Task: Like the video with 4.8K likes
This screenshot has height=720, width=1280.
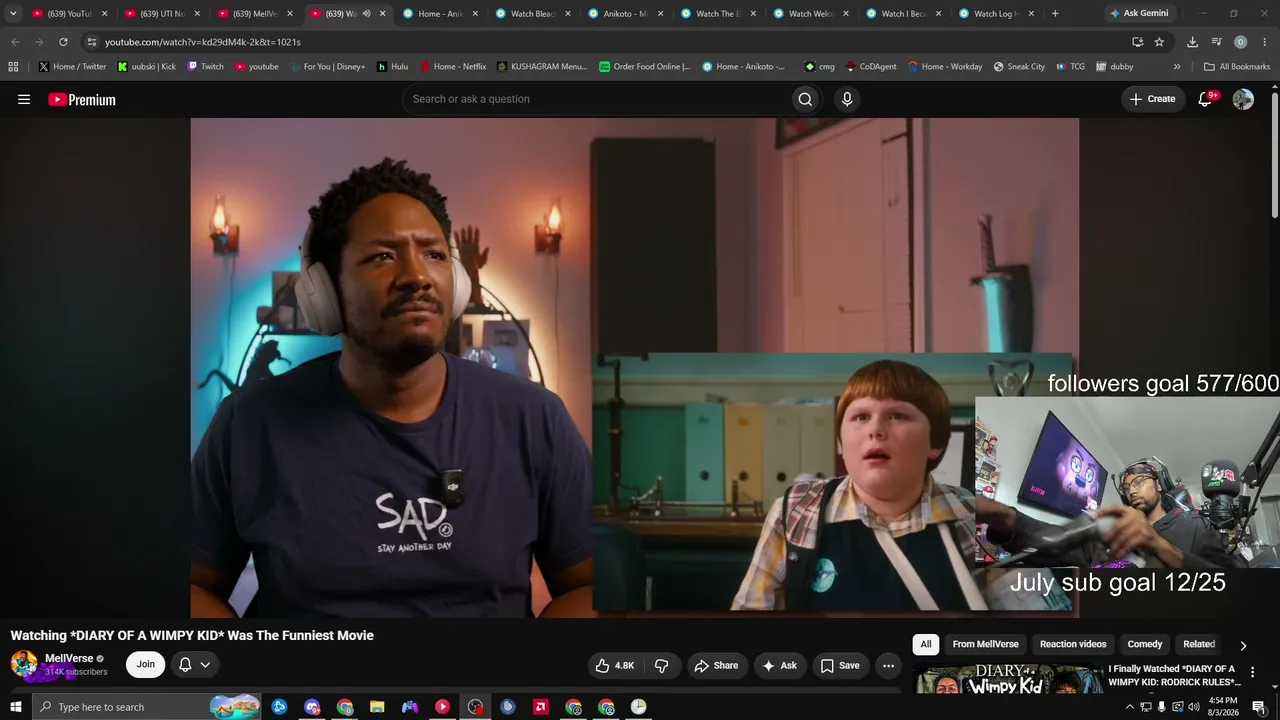Action: [x=615, y=665]
